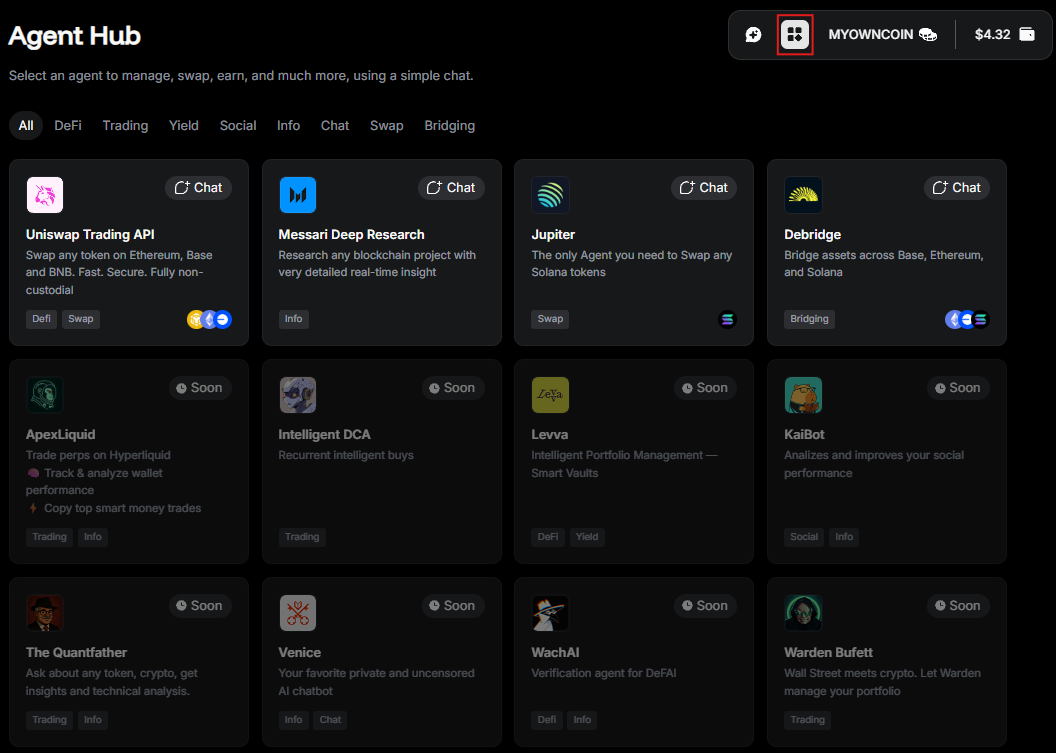Click the Intelligent DCA robot avatar
1056x753 pixels.
[298, 395]
